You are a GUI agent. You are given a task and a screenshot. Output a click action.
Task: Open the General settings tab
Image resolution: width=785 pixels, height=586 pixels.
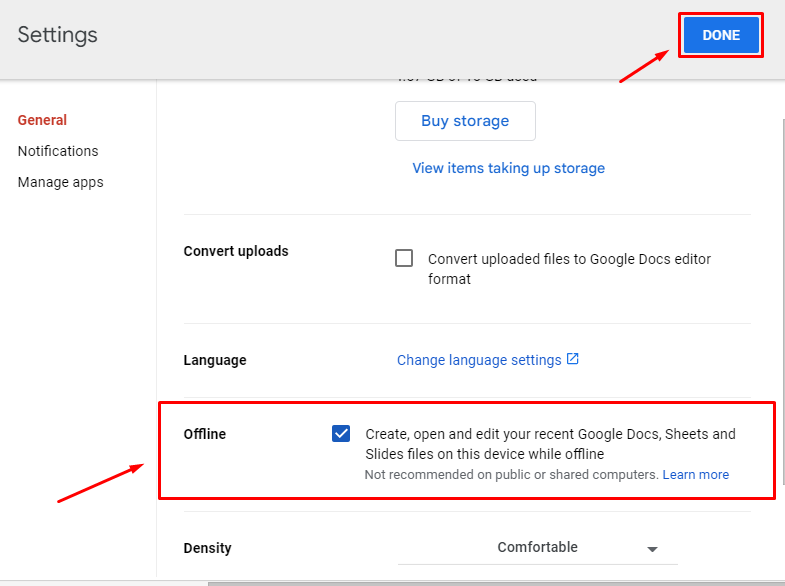[42, 120]
